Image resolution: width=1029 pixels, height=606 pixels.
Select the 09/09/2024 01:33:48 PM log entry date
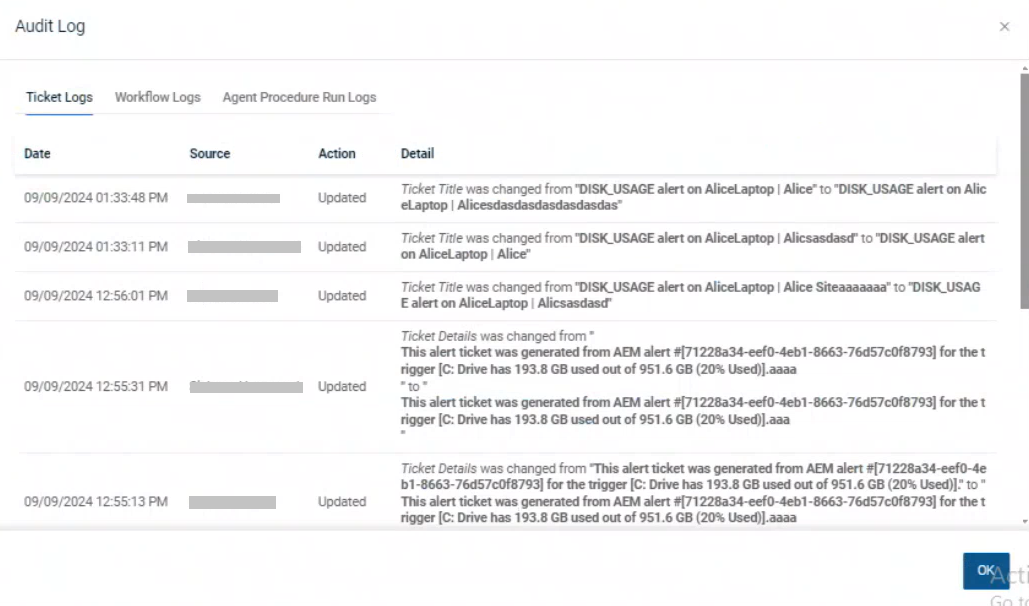[96, 198]
